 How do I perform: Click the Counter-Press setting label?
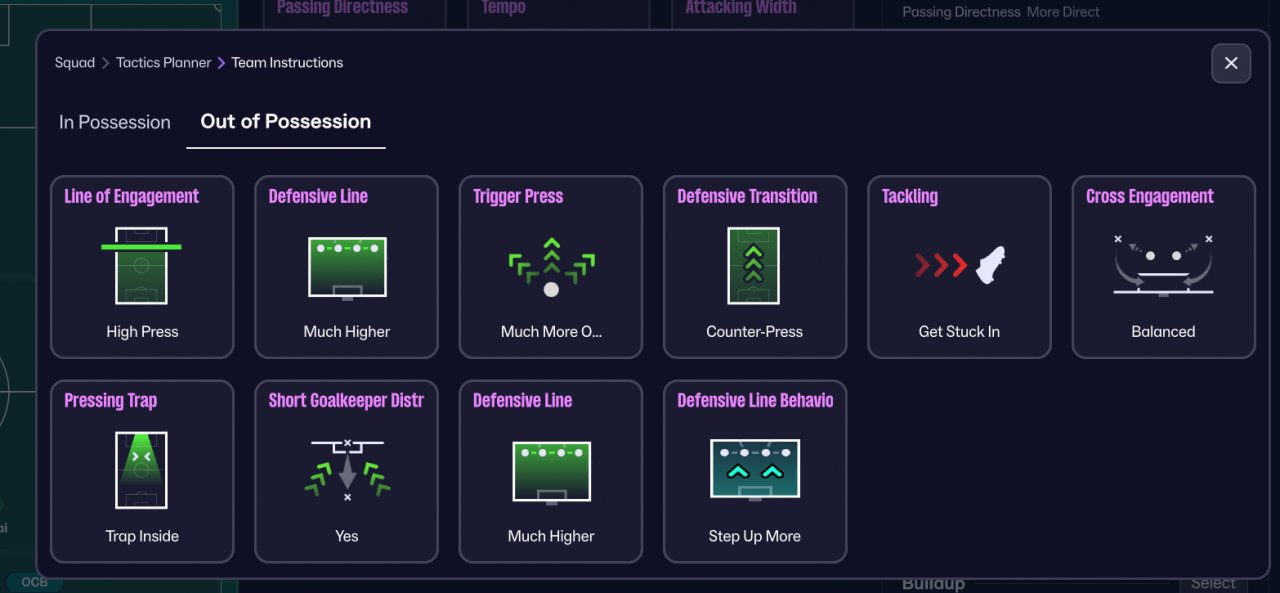click(754, 332)
